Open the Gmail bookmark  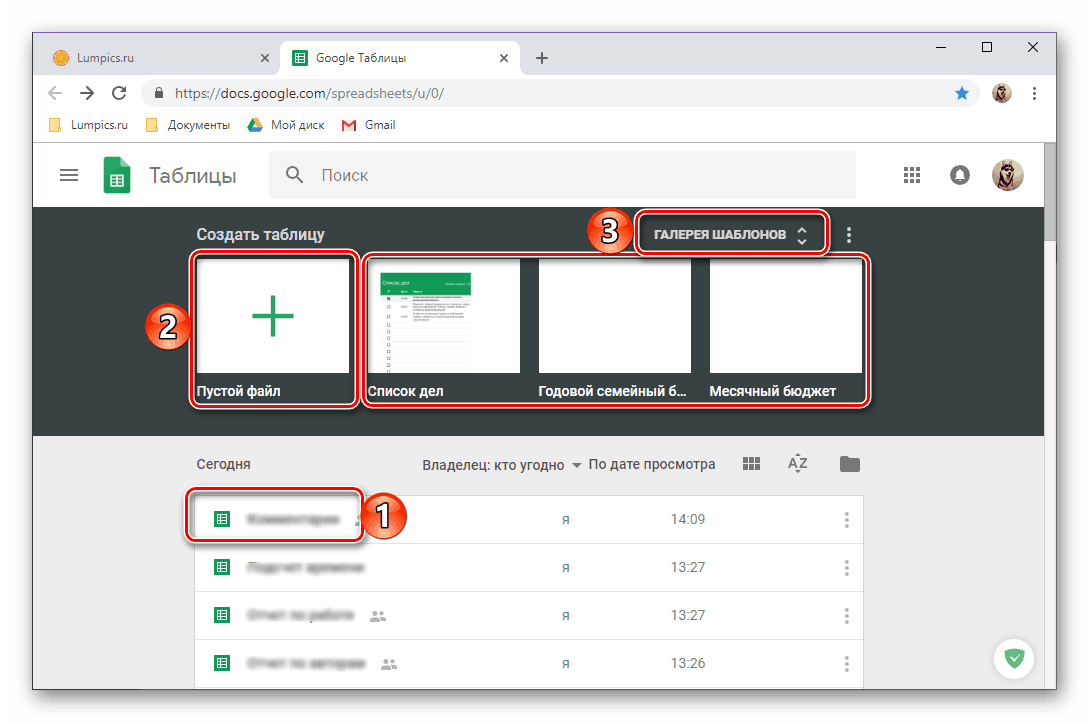click(x=369, y=125)
